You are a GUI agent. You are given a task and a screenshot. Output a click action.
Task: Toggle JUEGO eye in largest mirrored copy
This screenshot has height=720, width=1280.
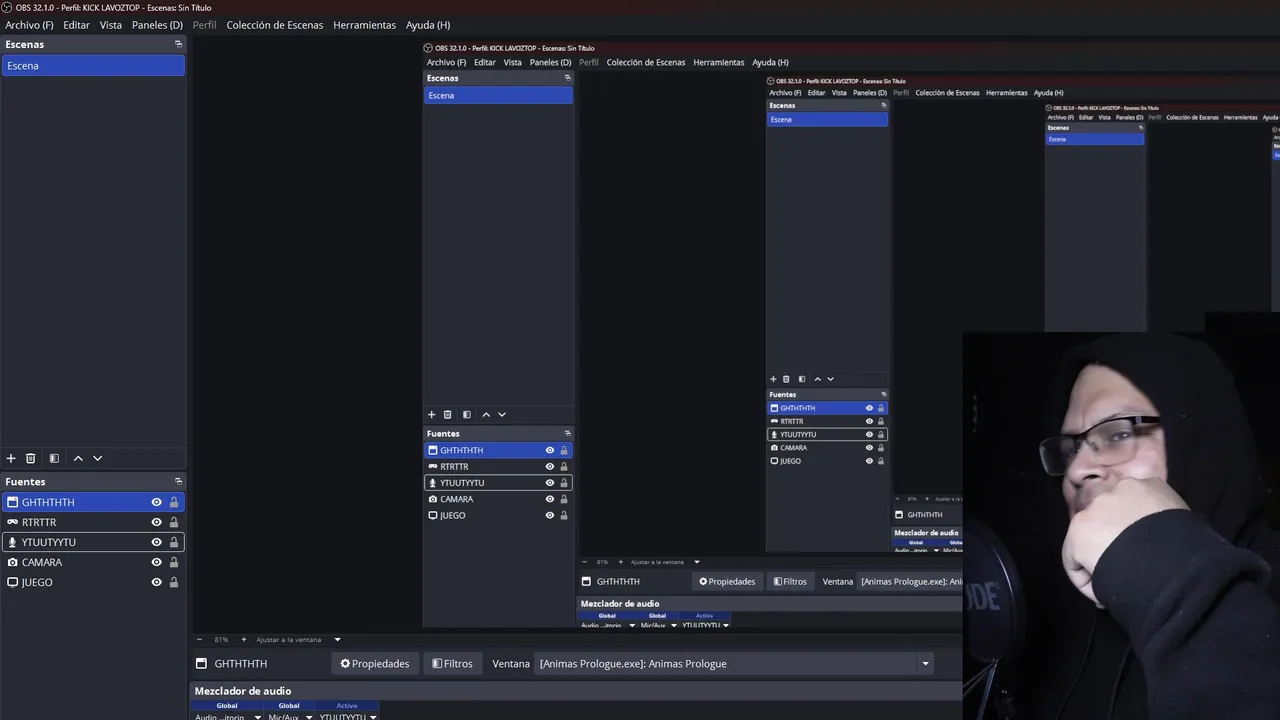[550, 515]
